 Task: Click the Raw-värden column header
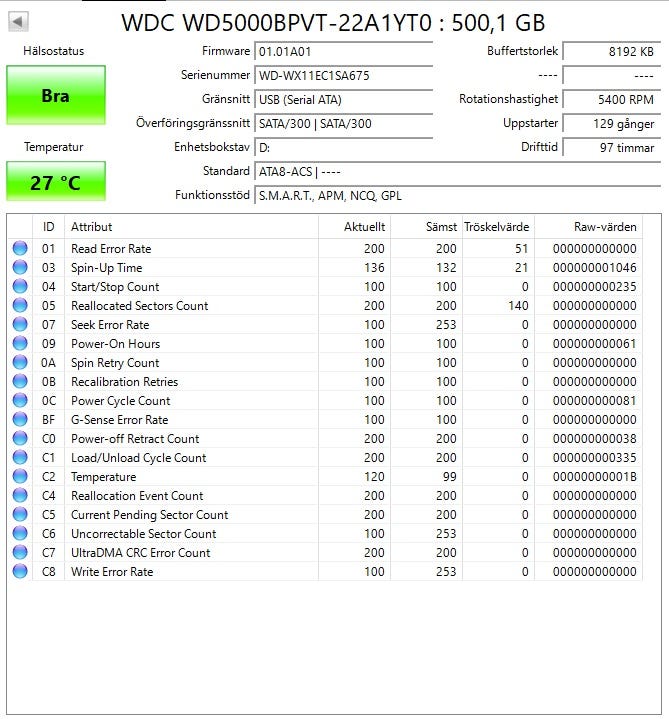click(588, 227)
